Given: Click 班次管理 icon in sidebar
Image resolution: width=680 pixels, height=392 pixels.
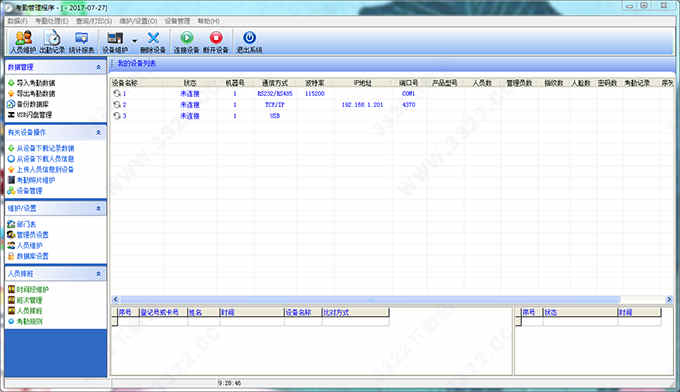Looking at the screenshot, I should pos(11,300).
